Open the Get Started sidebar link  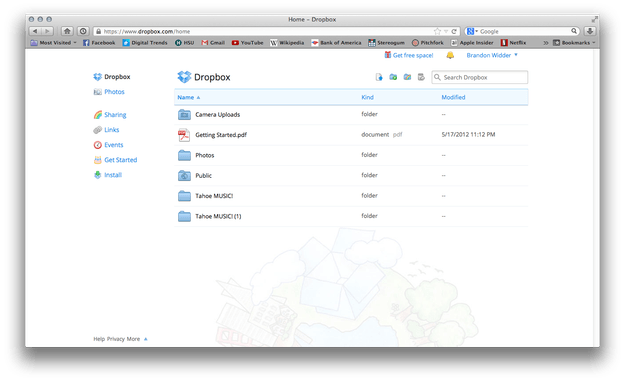(x=121, y=160)
